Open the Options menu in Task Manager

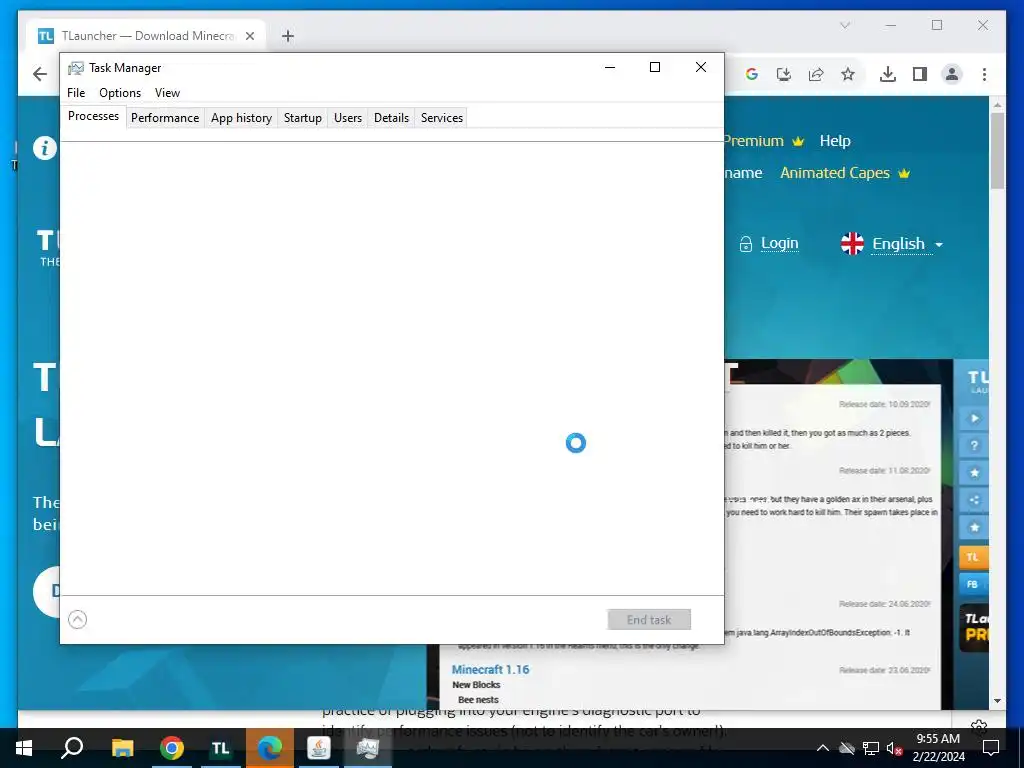(x=120, y=93)
